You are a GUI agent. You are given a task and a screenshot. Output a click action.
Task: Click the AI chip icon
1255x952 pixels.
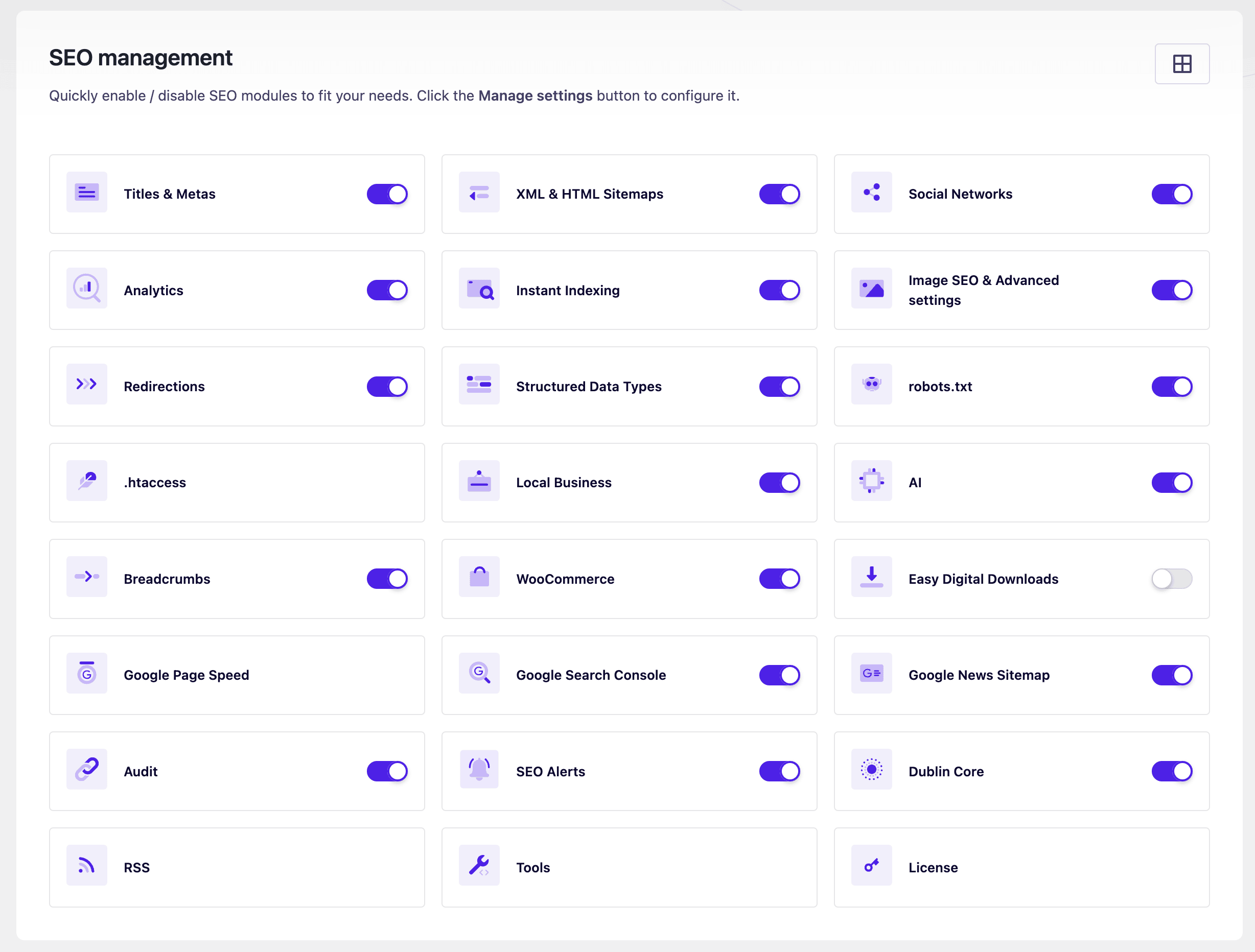pos(871,481)
